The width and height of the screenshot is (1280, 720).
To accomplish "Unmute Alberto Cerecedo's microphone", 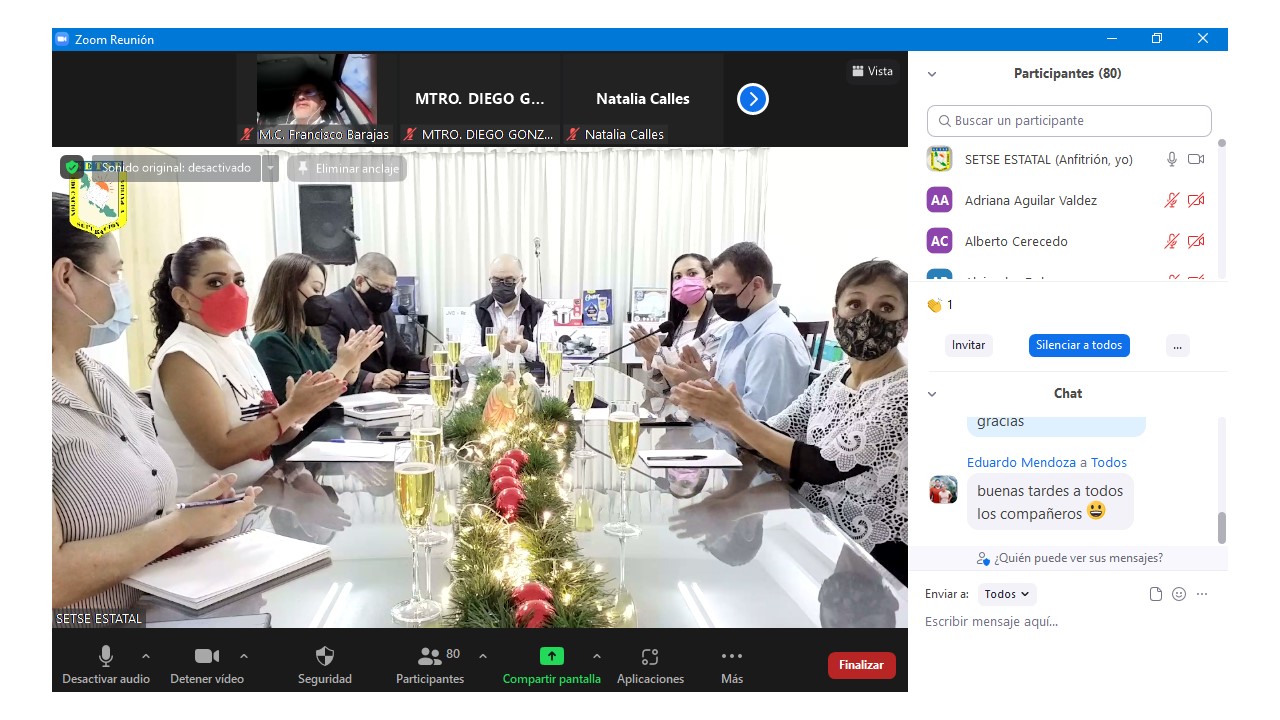I will coord(1172,241).
